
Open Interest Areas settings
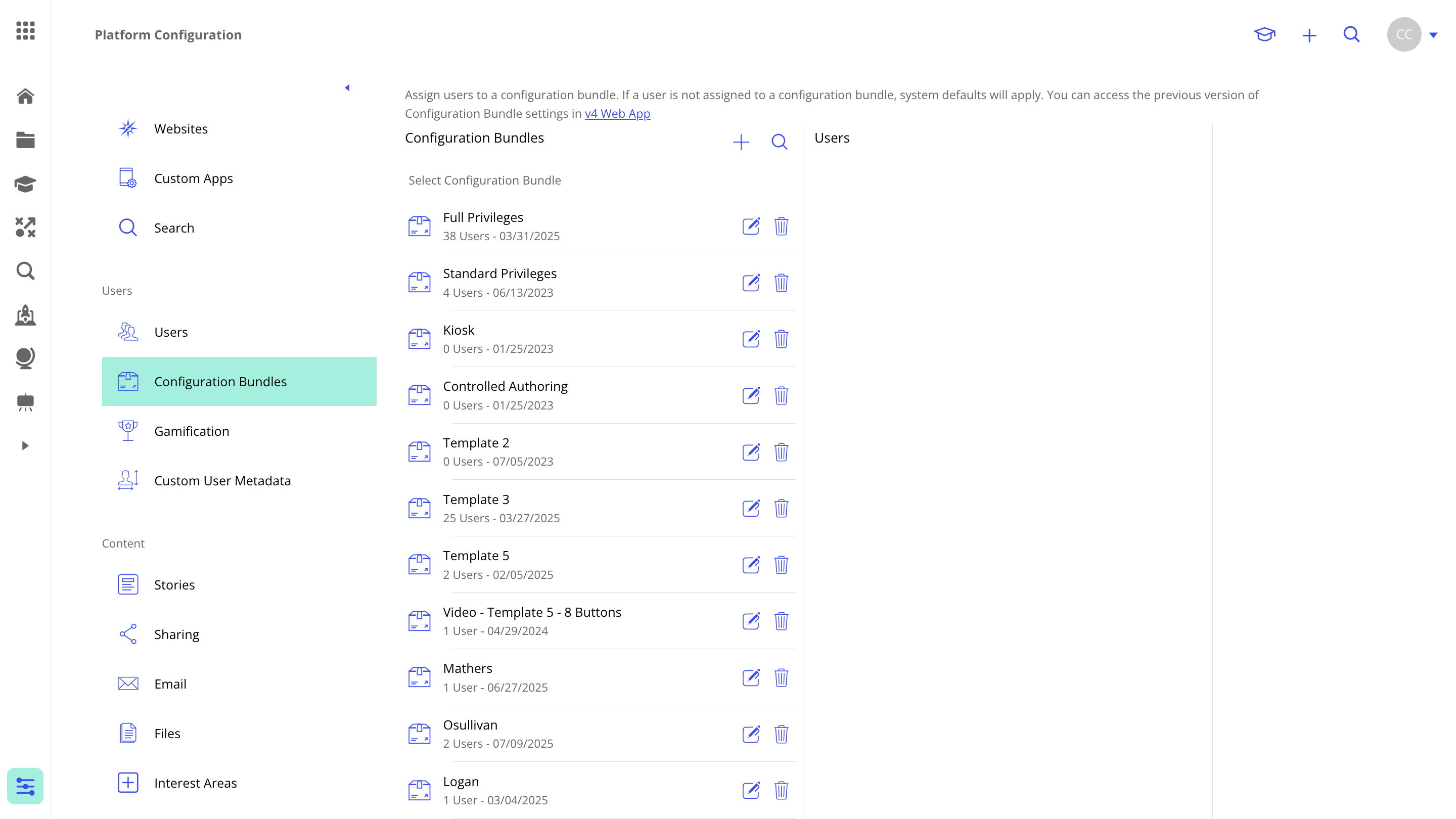(x=195, y=783)
